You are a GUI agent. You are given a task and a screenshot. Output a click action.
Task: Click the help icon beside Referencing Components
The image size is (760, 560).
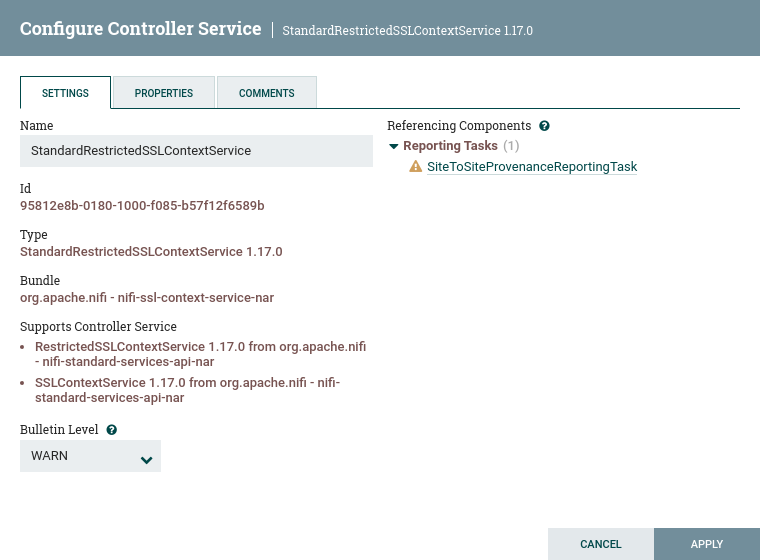(545, 126)
